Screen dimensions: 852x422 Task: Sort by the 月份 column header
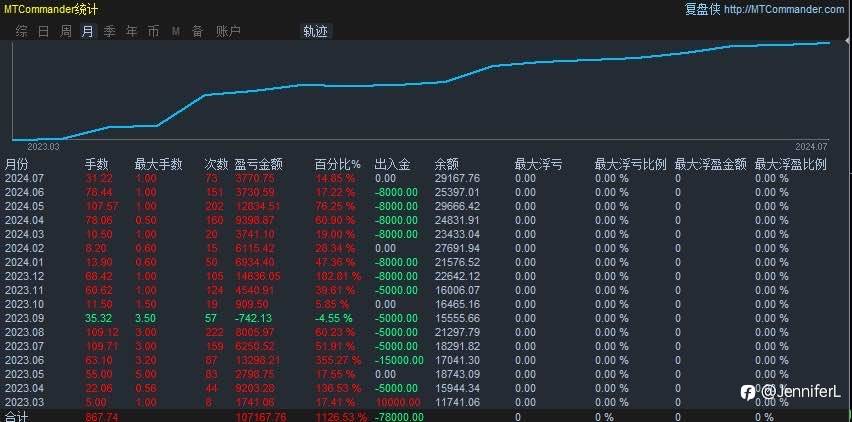(16, 164)
